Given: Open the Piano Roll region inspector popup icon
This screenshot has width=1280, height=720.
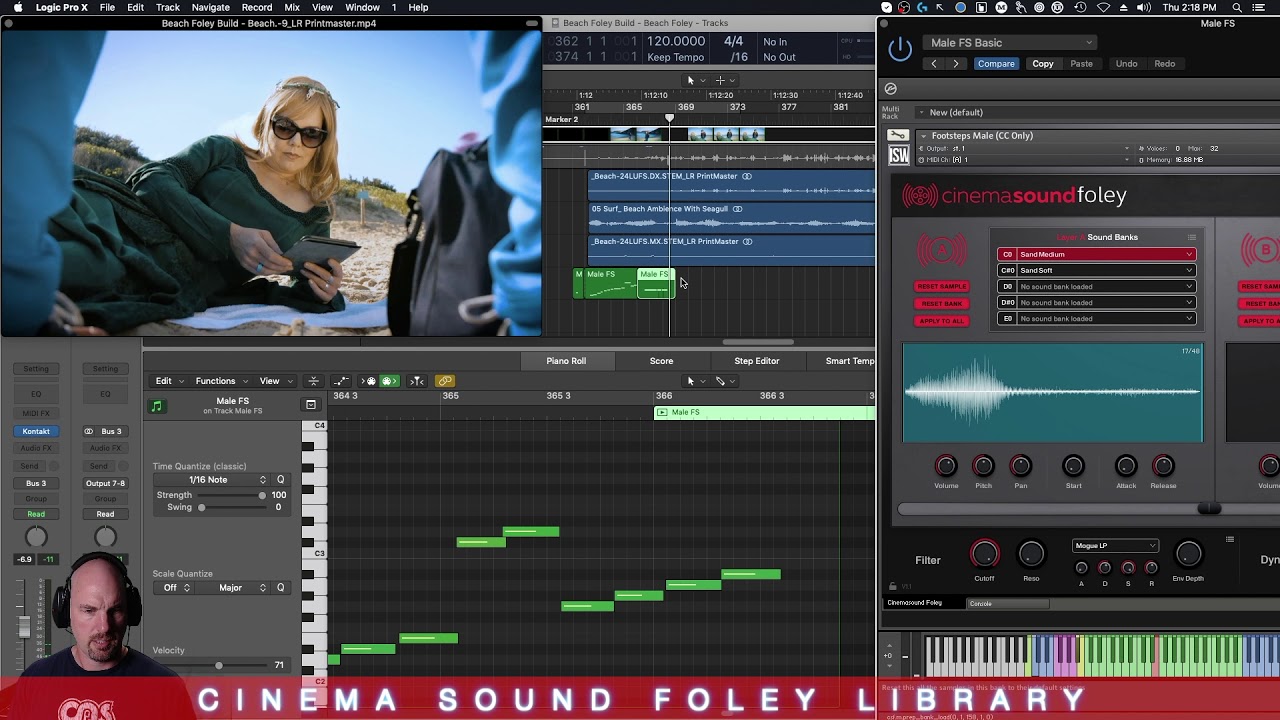Looking at the screenshot, I should click(x=311, y=405).
